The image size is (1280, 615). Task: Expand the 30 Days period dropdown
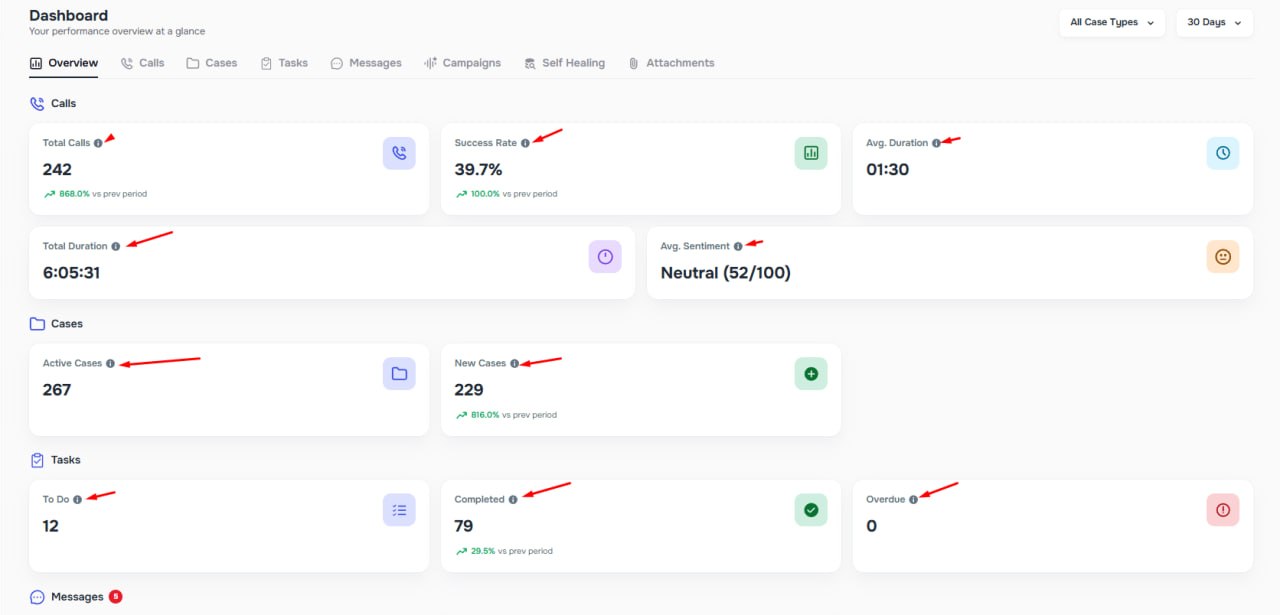pyautogui.click(x=1214, y=22)
